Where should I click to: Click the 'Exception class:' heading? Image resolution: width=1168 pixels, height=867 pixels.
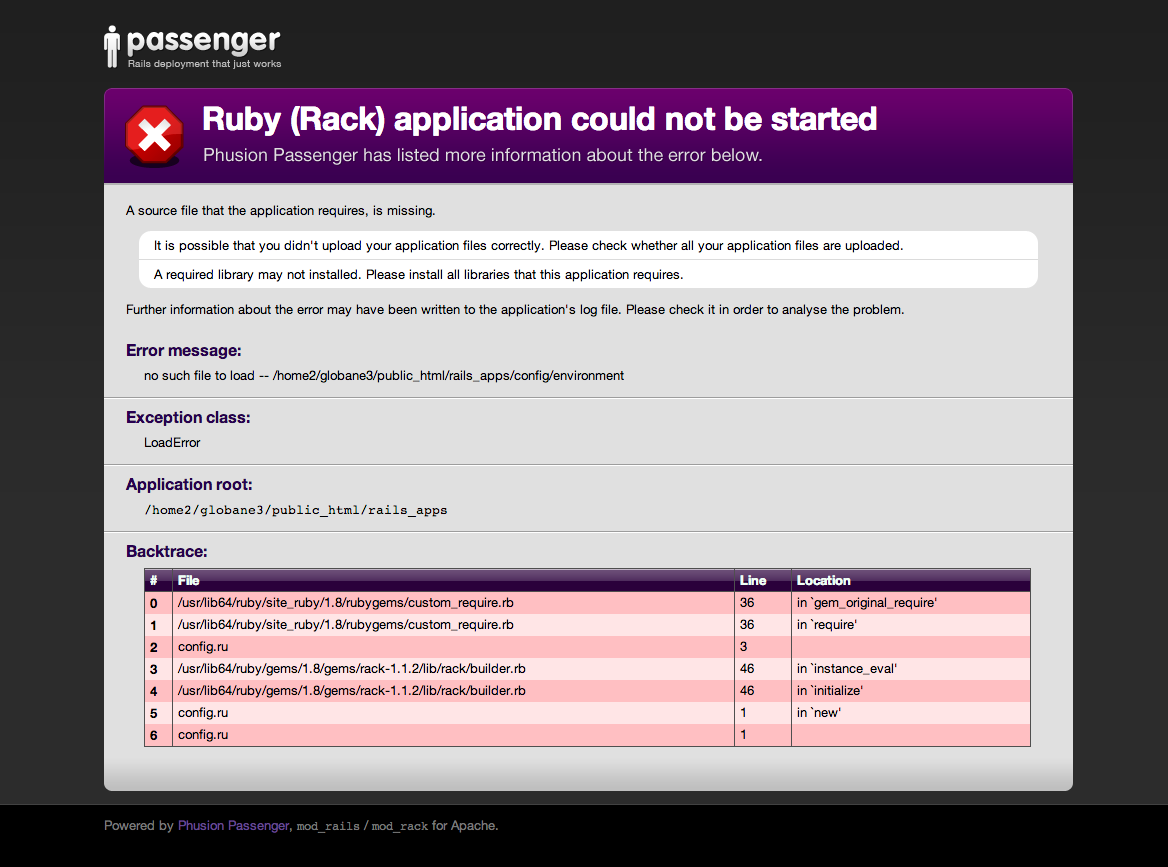[x=188, y=418]
